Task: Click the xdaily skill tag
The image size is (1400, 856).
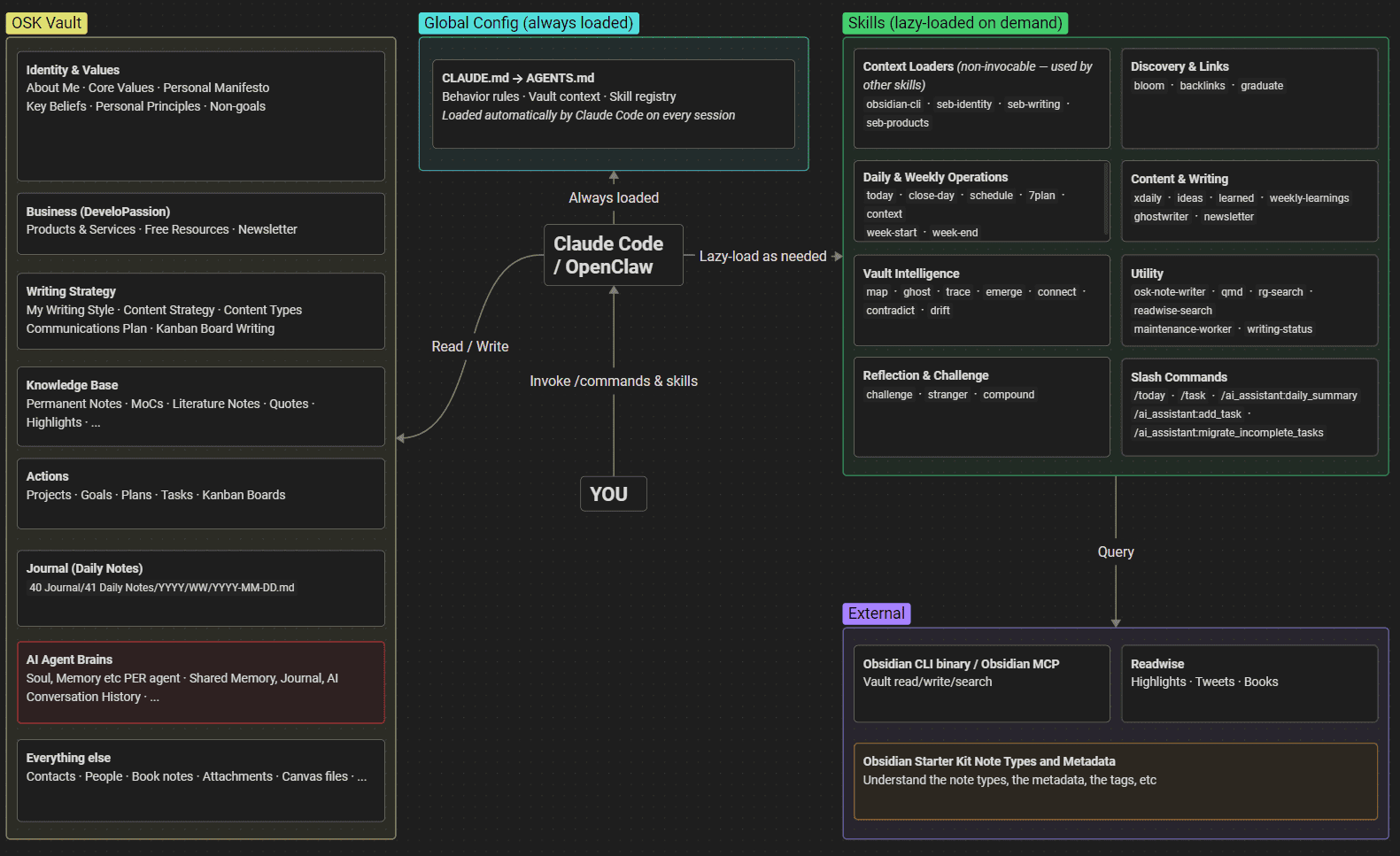Action: pos(1148,198)
